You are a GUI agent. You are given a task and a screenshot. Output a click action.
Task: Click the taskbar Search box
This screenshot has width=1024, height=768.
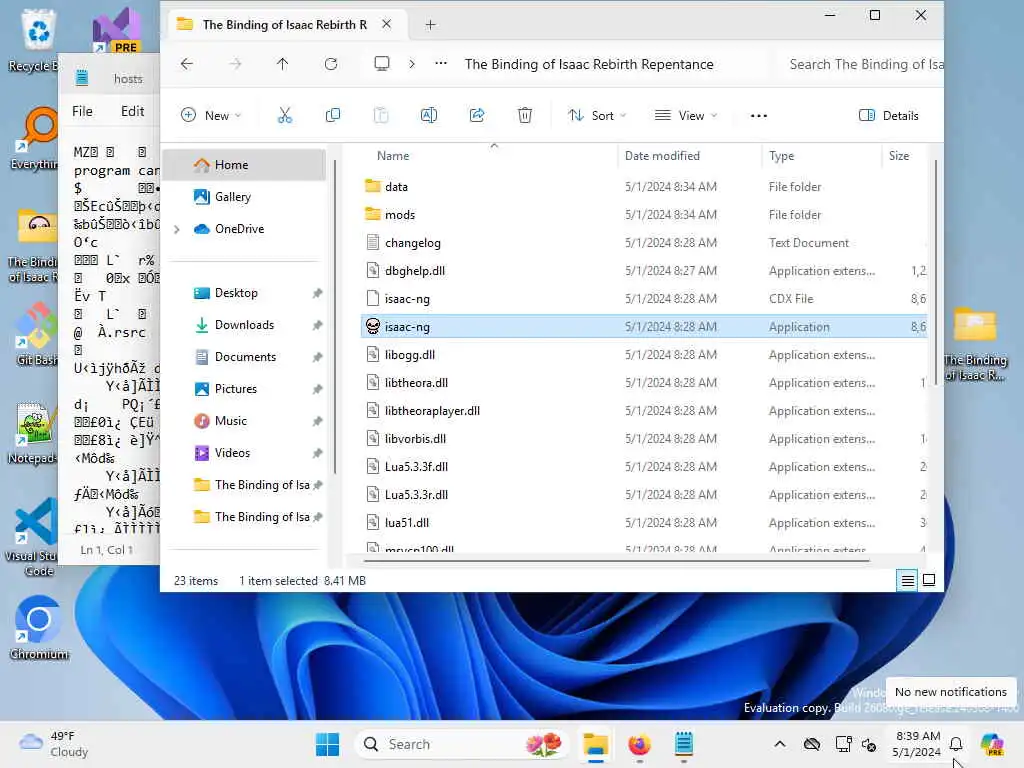pos(462,744)
